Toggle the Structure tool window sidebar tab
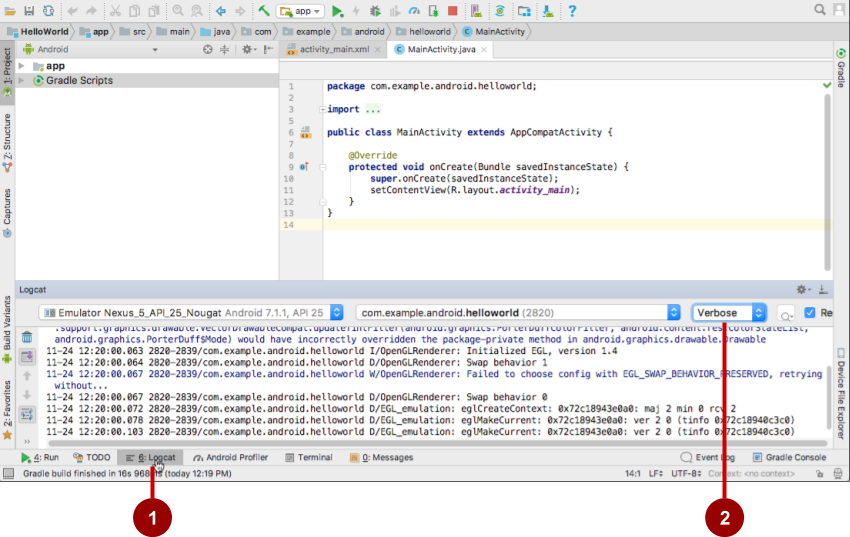The height and width of the screenshot is (537, 850). coord(7,142)
